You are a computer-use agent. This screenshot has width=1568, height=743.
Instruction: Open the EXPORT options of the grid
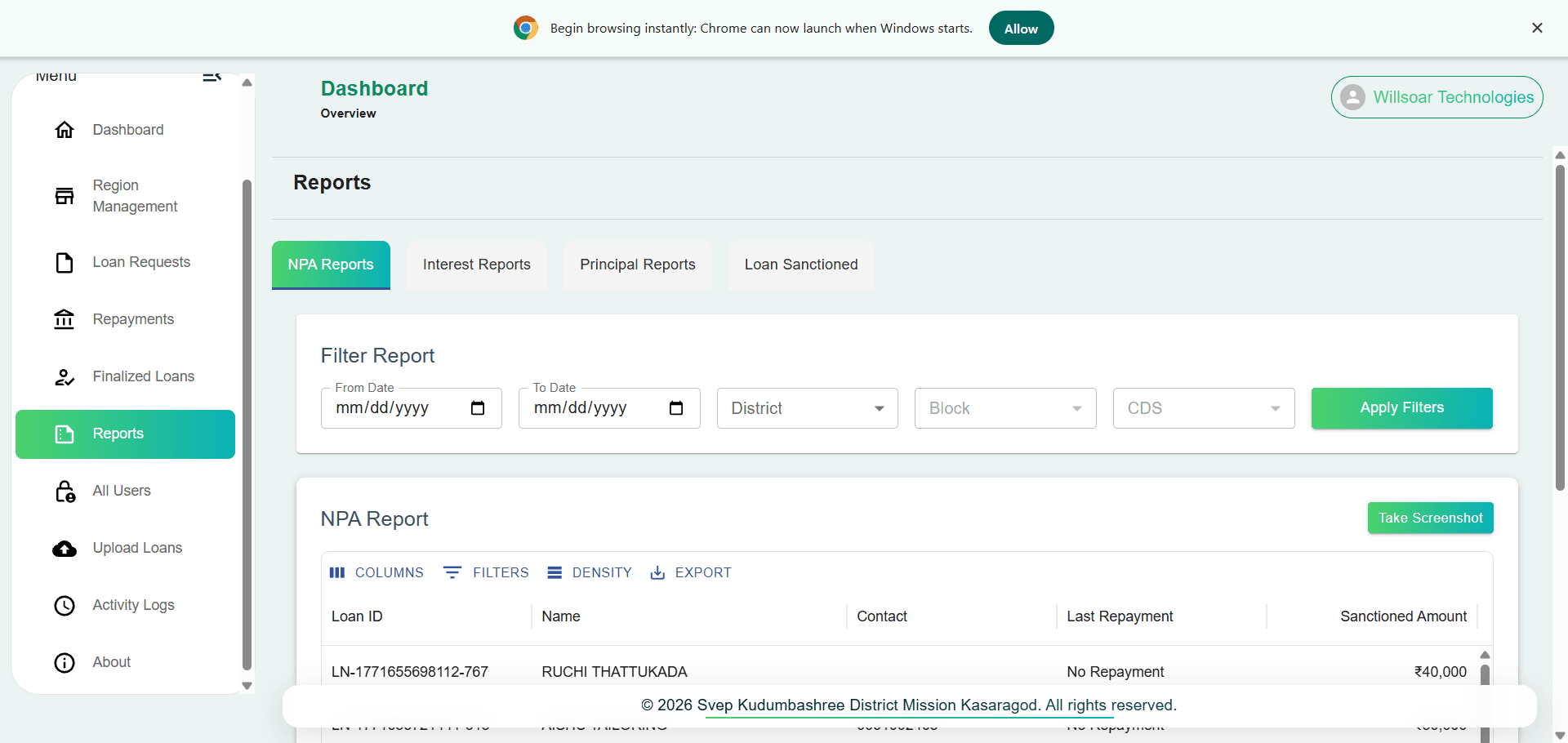click(x=691, y=572)
